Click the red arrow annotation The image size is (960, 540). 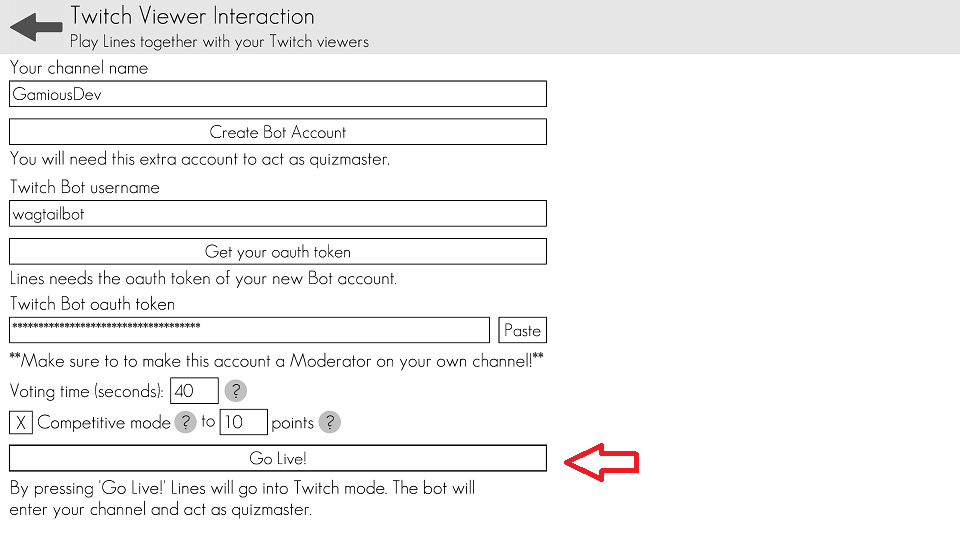coord(602,462)
